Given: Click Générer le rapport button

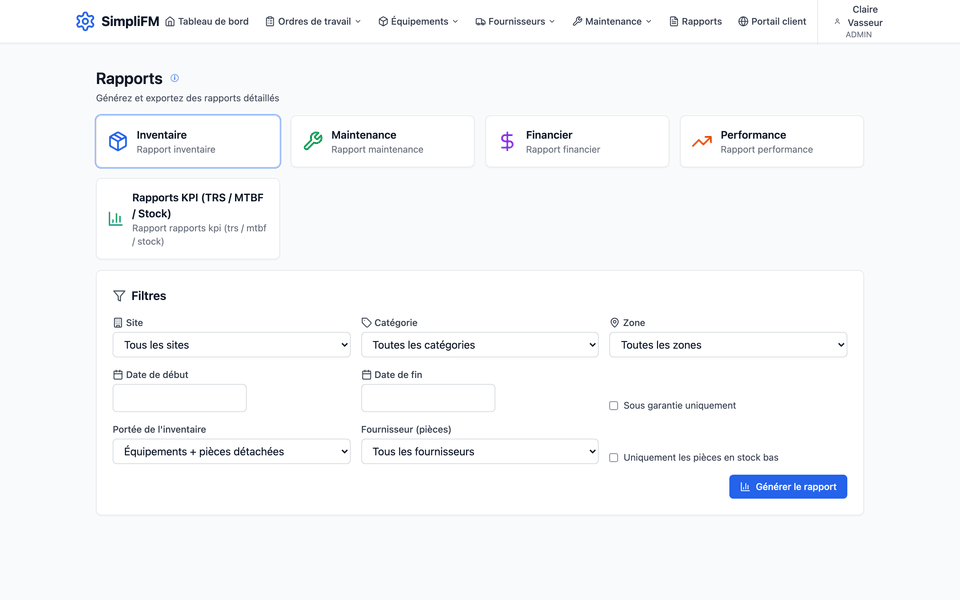Looking at the screenshot, I should click(x=788, y=487).
